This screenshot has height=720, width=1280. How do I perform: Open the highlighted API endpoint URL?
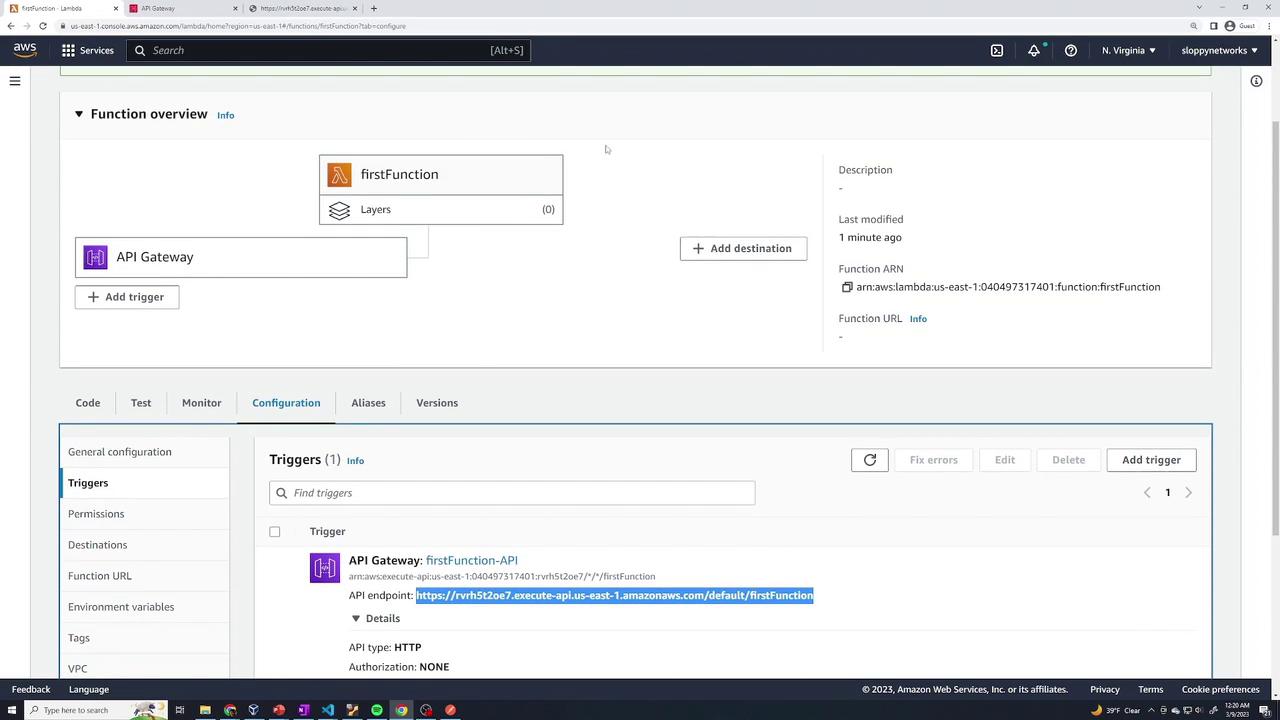[615, 596]
